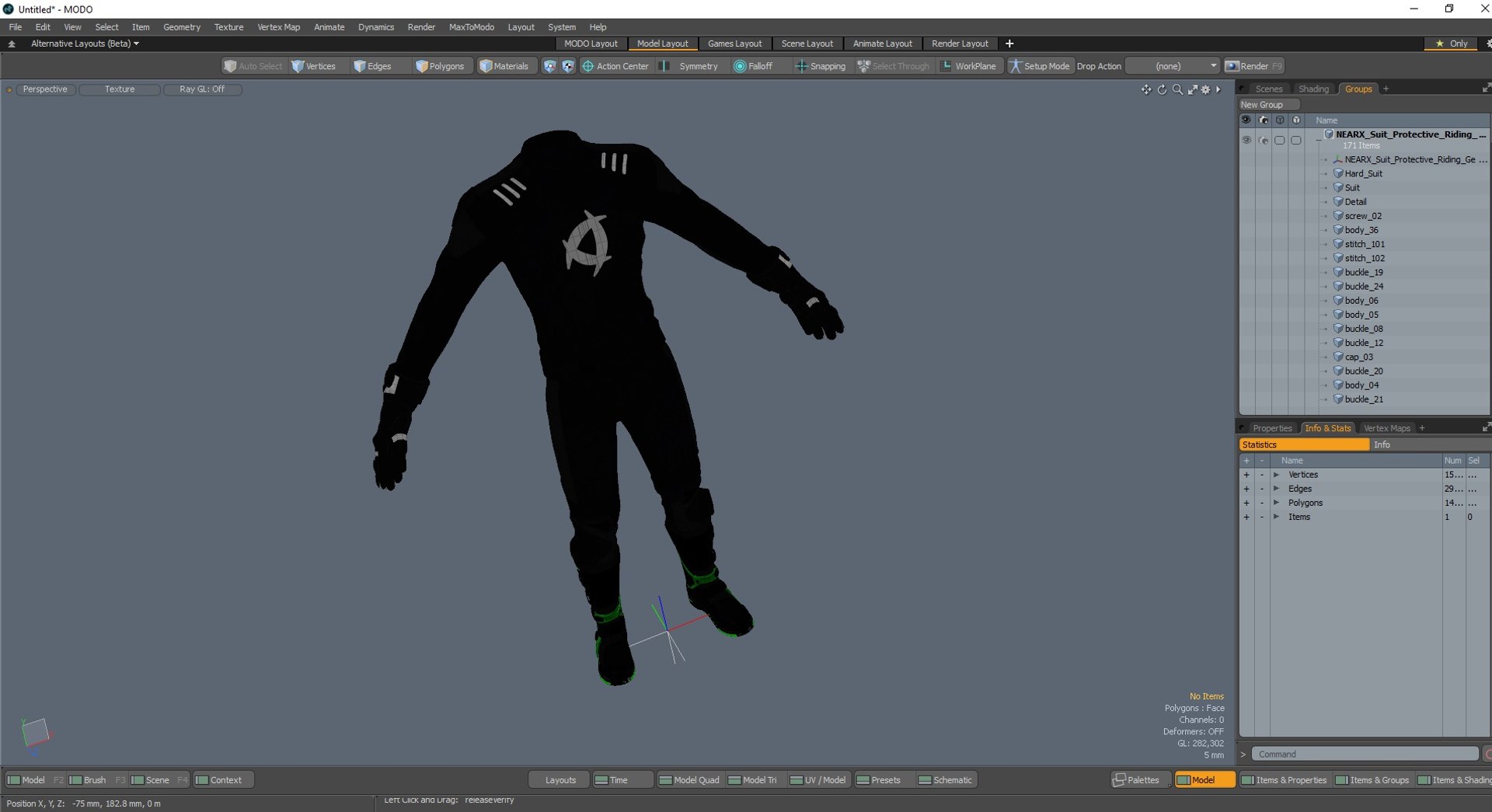The image size is (1492, 812).
Task: Toggle the Only star option
Action: (1452, 44)
